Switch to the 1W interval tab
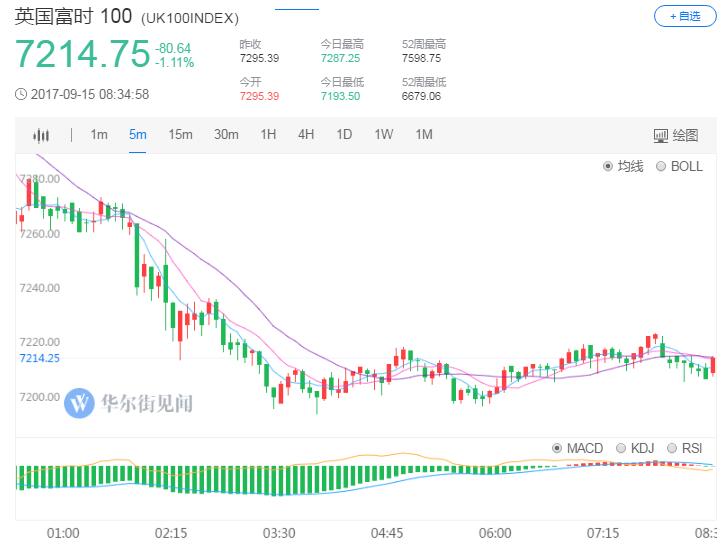The width and height of the screenshot is (724, 547). [x=384, y=134]
